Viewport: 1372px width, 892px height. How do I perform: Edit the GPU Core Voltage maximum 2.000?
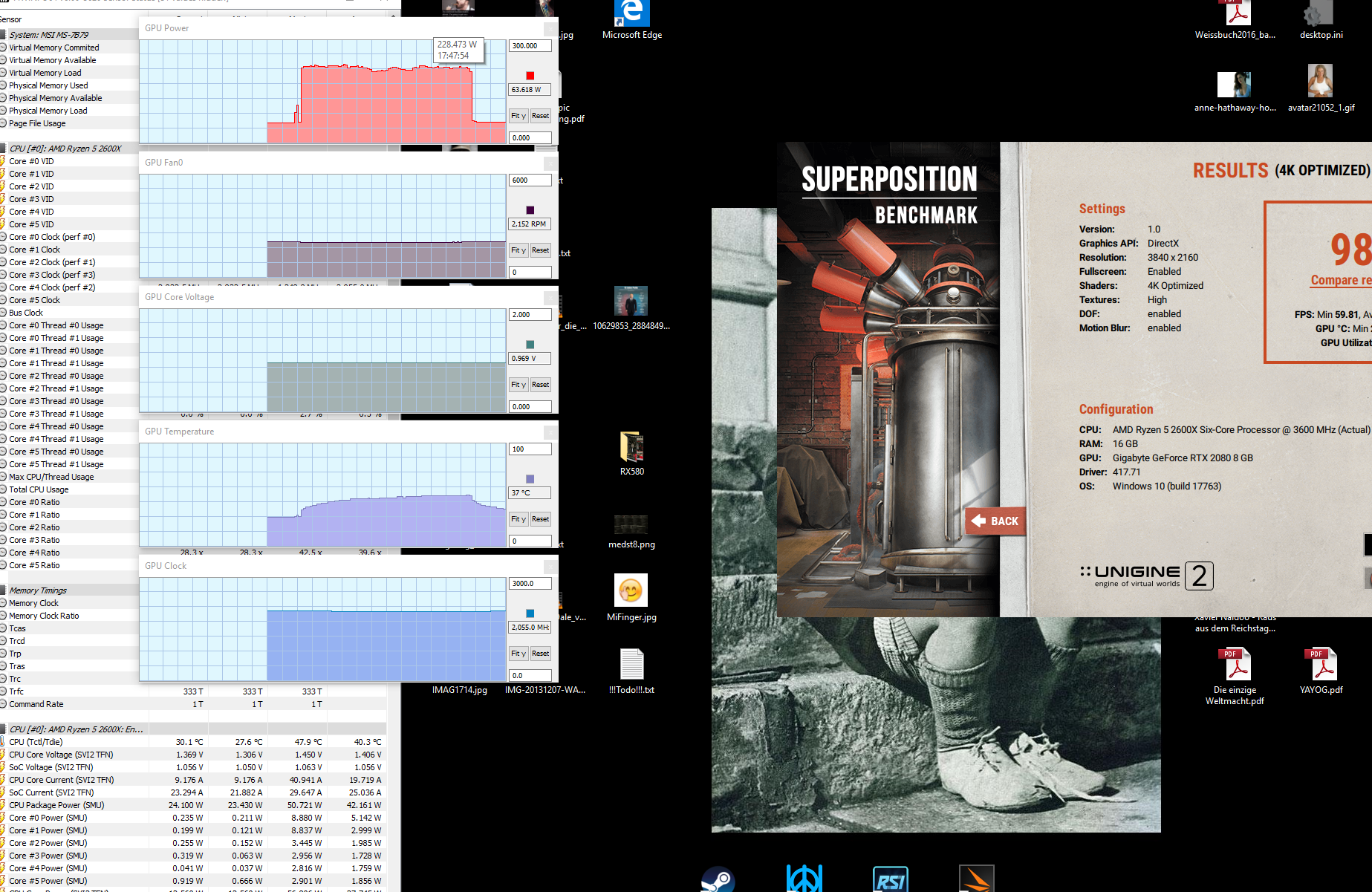point(530,315)
